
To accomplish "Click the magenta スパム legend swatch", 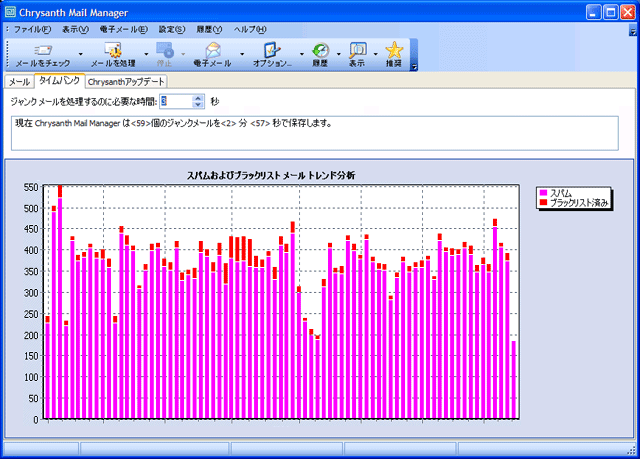I will click(543, 193).
